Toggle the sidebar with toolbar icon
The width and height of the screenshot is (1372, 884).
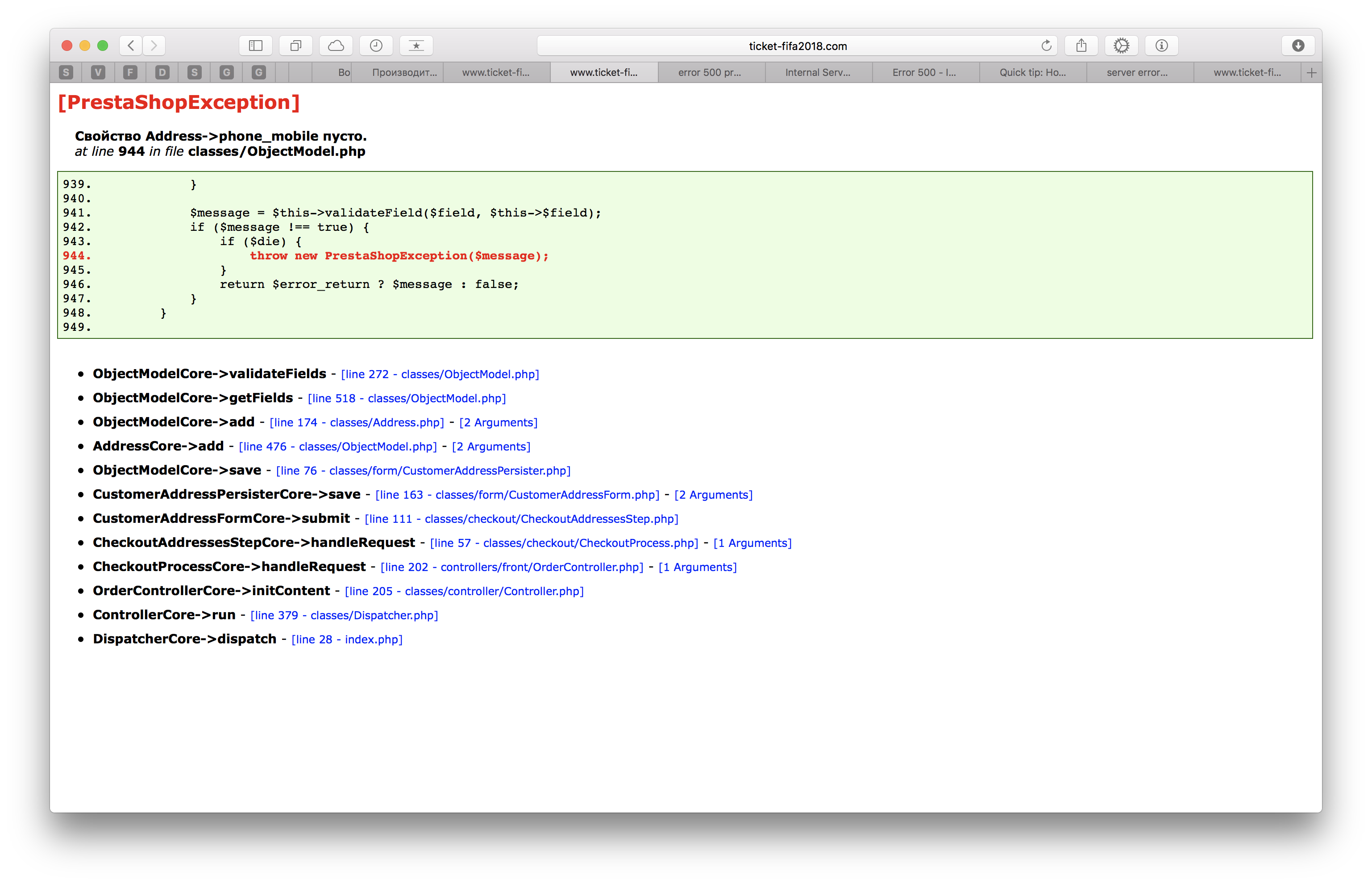click(256, 46)
